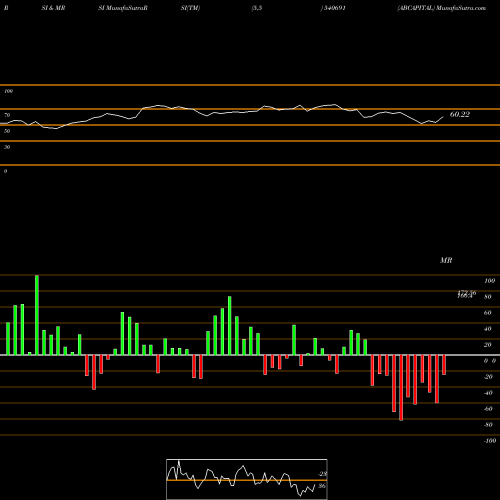Click the -60 label on MR axis

click(488, 409)
